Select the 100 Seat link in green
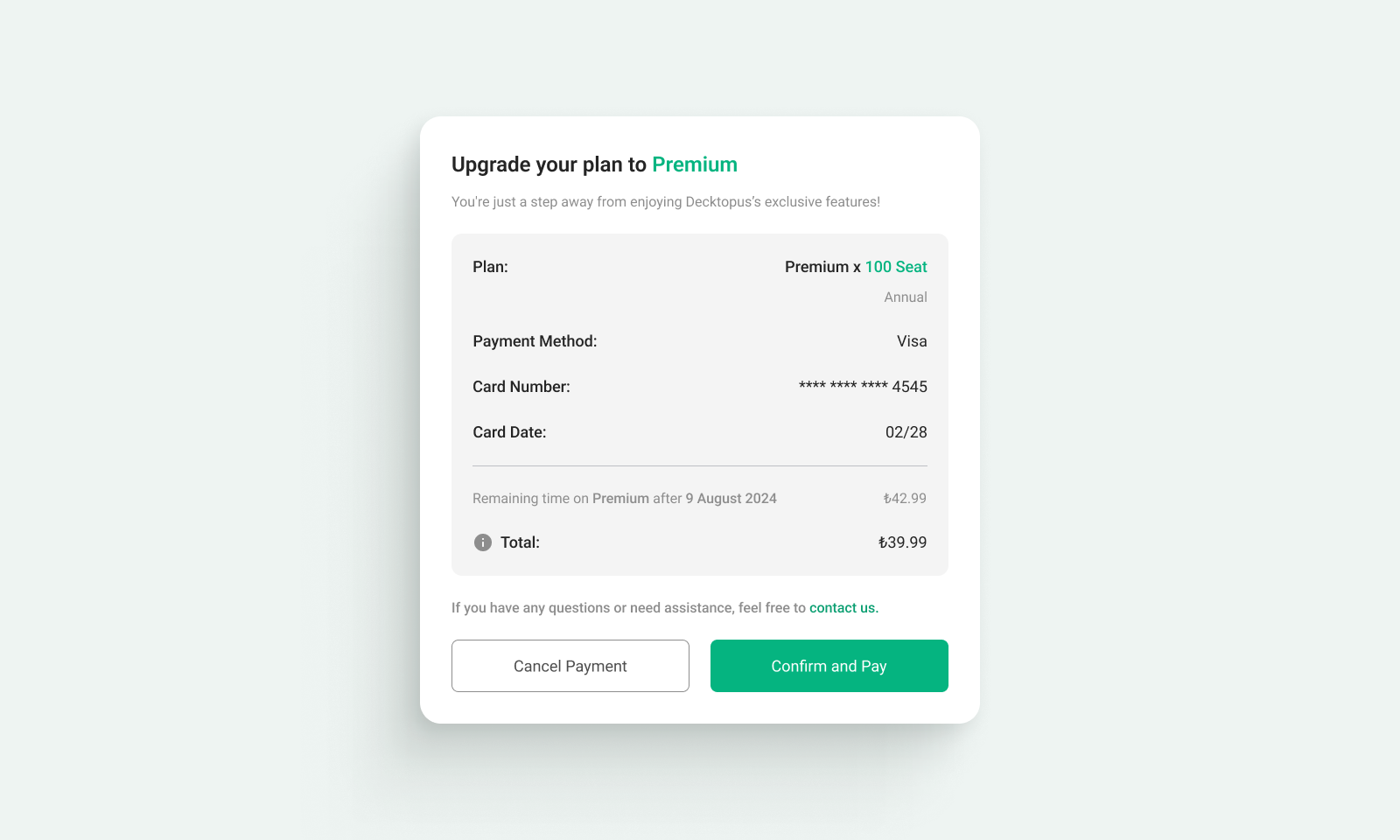 pyautogui.click(x=896, y=267)
